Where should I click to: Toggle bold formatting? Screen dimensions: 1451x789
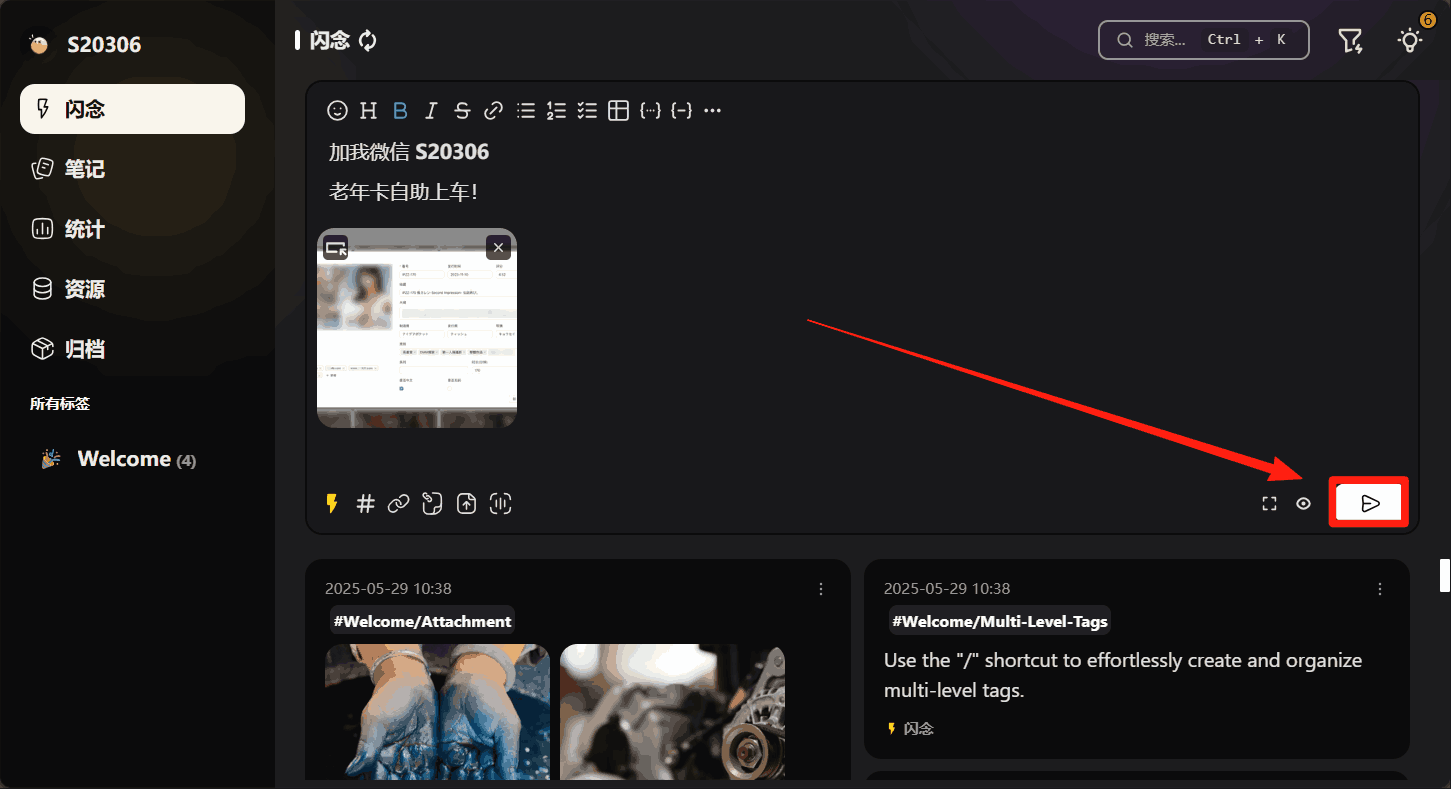pyautogui.click(x=400, y=111)
